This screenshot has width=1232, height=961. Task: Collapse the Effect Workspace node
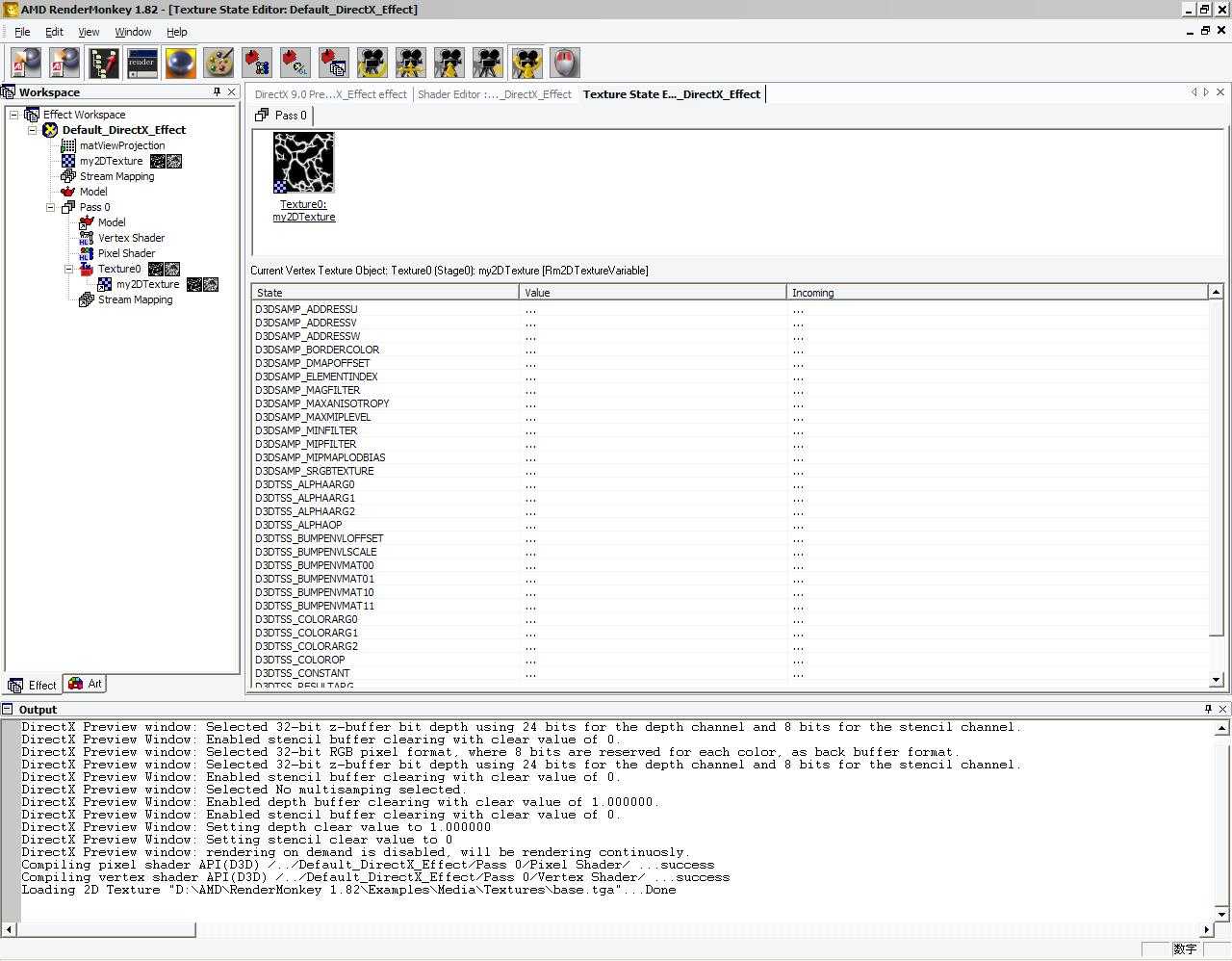[14, 115]
